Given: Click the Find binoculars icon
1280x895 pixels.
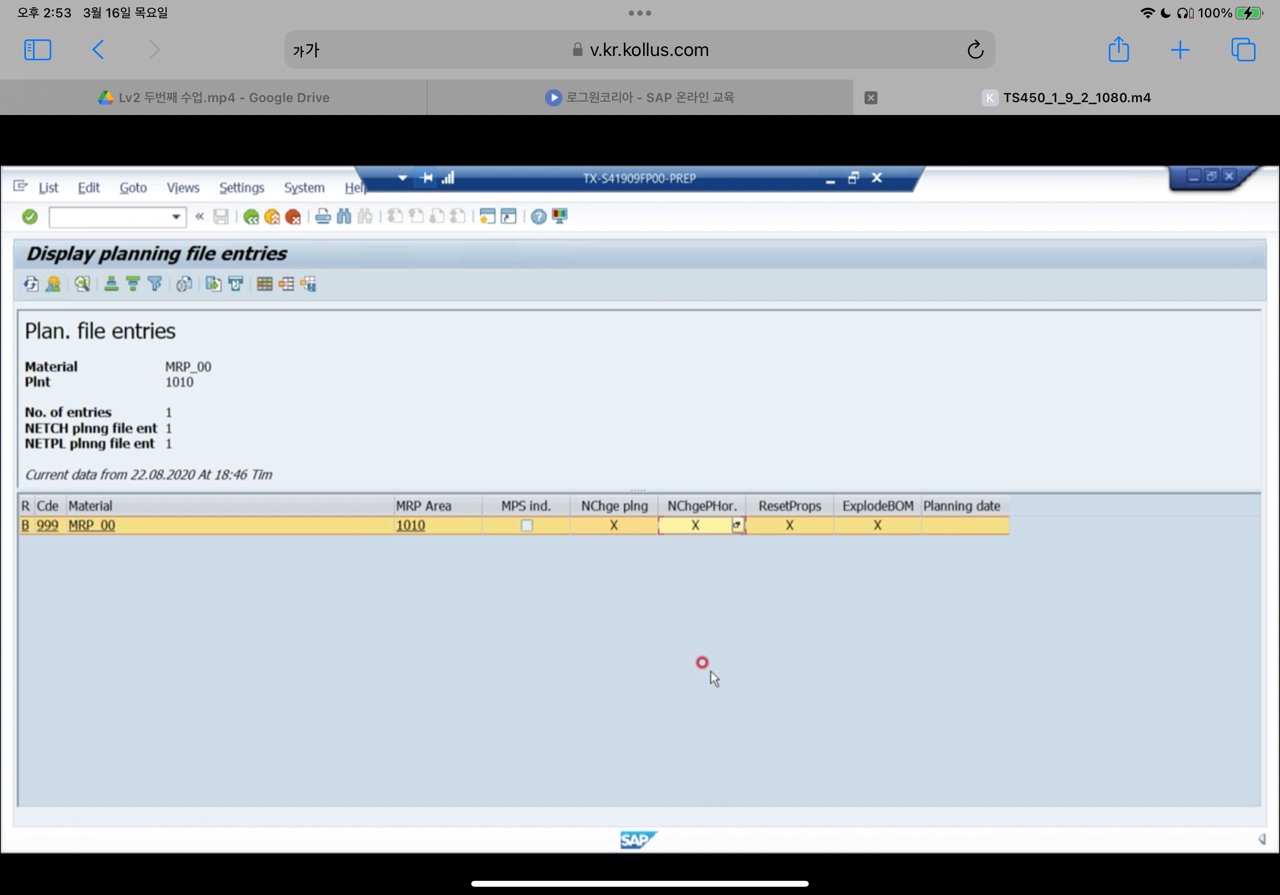Looking at the screenshot, I should (344, 217).
